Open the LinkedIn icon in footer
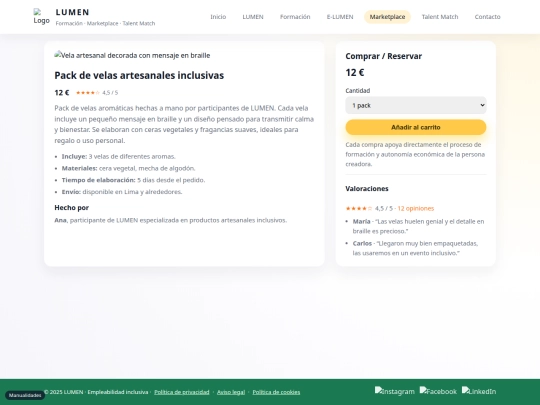The image size is (540, 405). point(479,391)
